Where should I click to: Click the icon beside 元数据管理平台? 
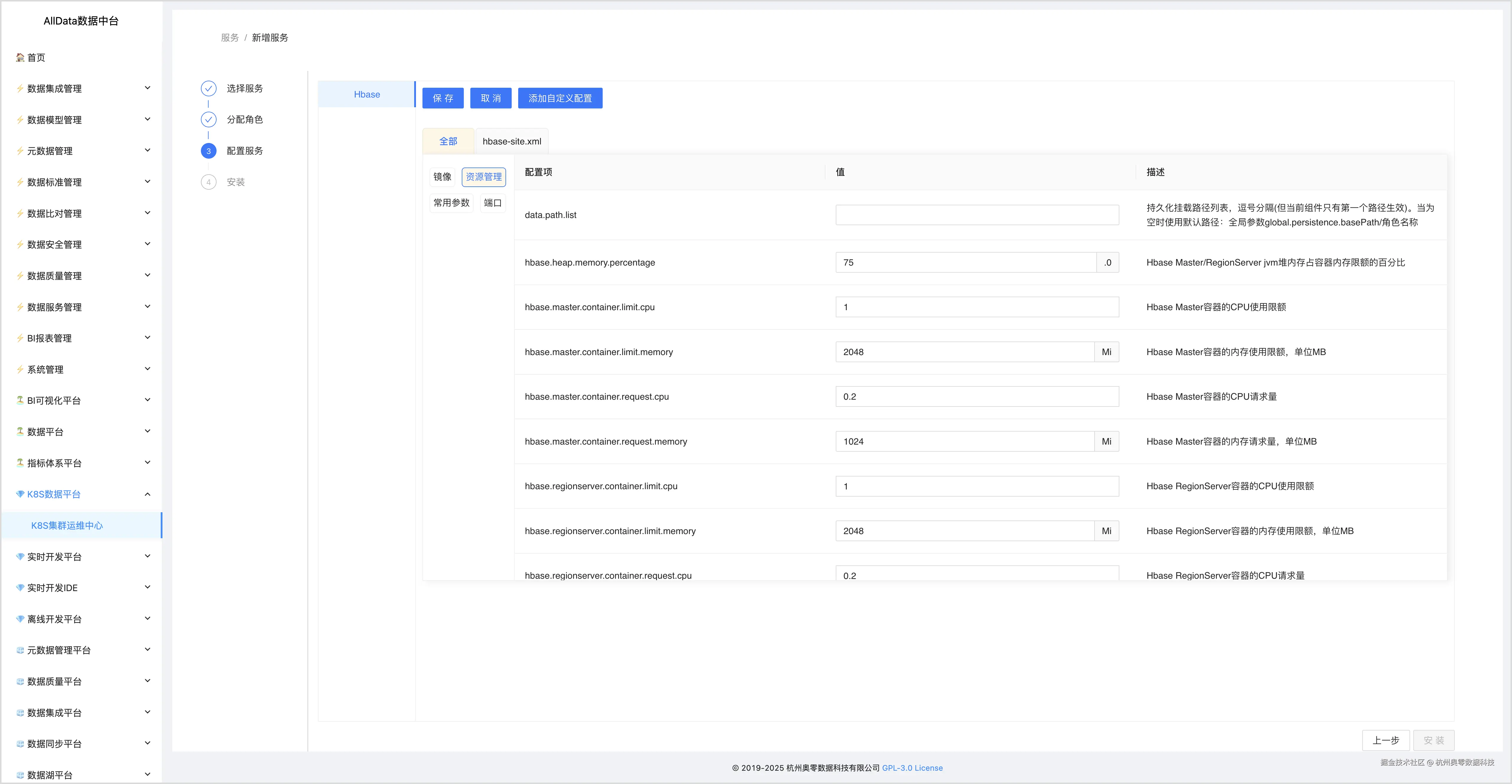[20, 650]
